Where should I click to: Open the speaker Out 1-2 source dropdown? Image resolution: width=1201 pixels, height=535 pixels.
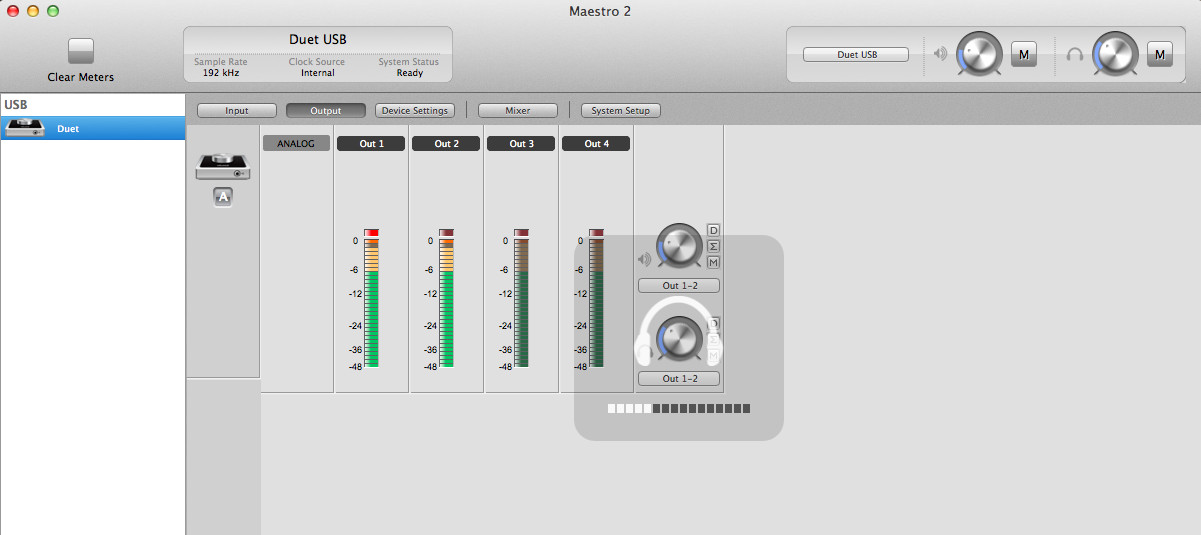click(679, 286)
